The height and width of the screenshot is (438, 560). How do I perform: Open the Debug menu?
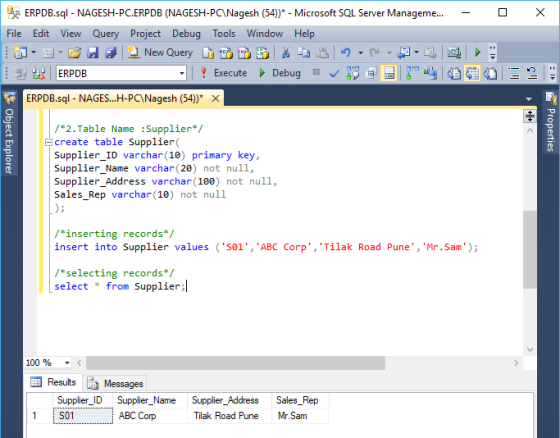[186, 34]
